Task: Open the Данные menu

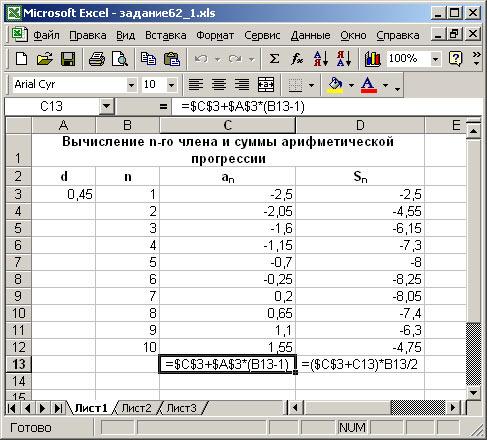Action: click(310, 35)
